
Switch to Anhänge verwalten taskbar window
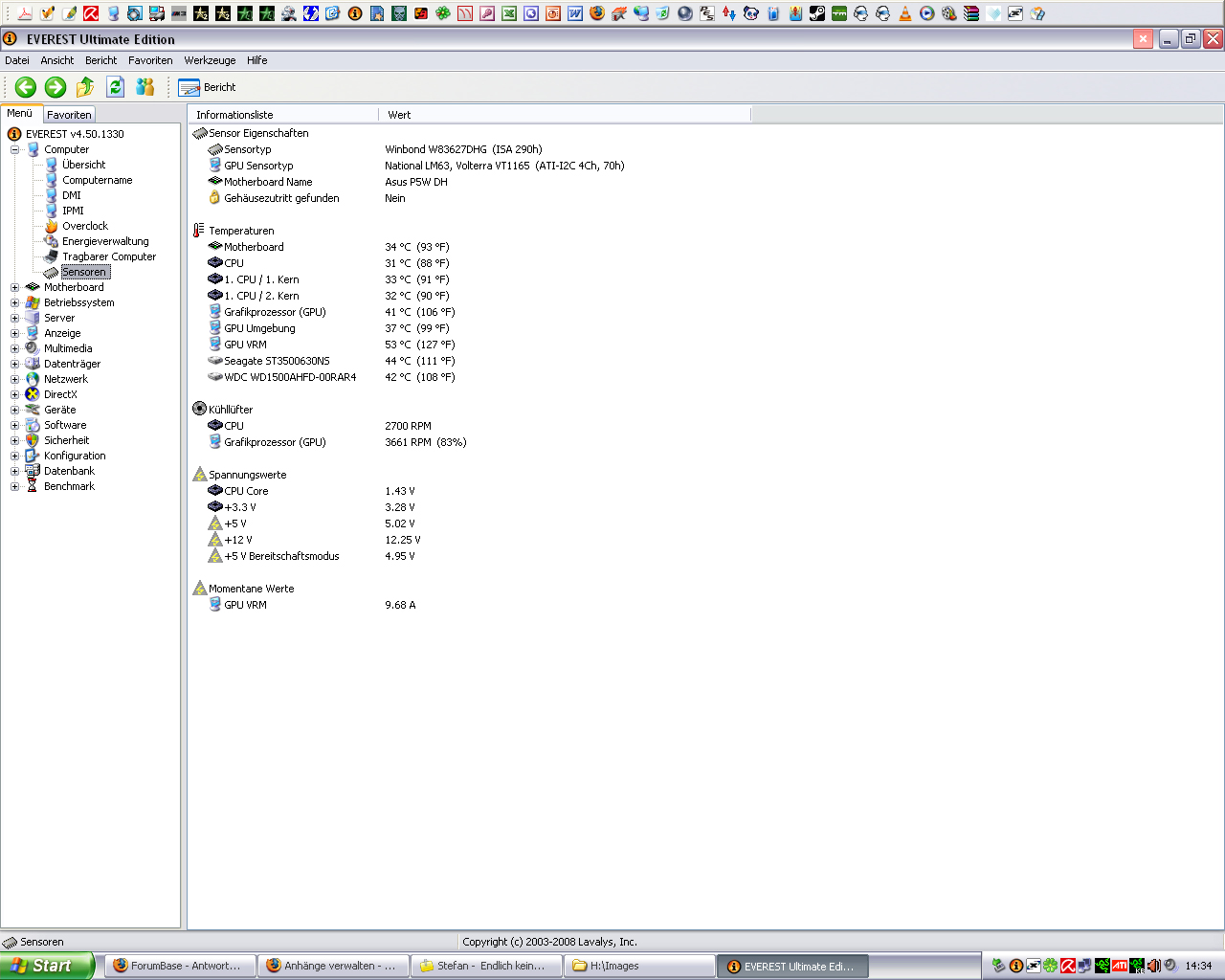tap(333, 966)
